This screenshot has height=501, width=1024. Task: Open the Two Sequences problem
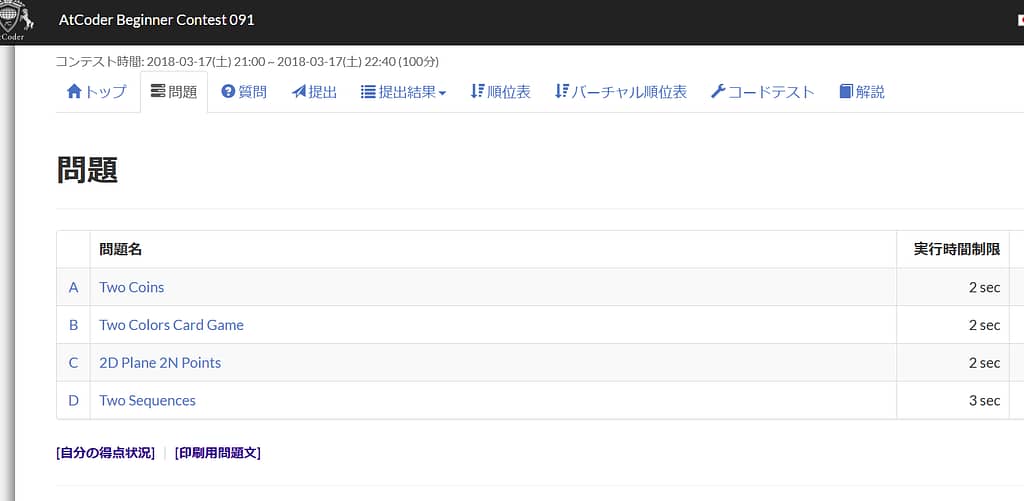click(x=147, y=400)
